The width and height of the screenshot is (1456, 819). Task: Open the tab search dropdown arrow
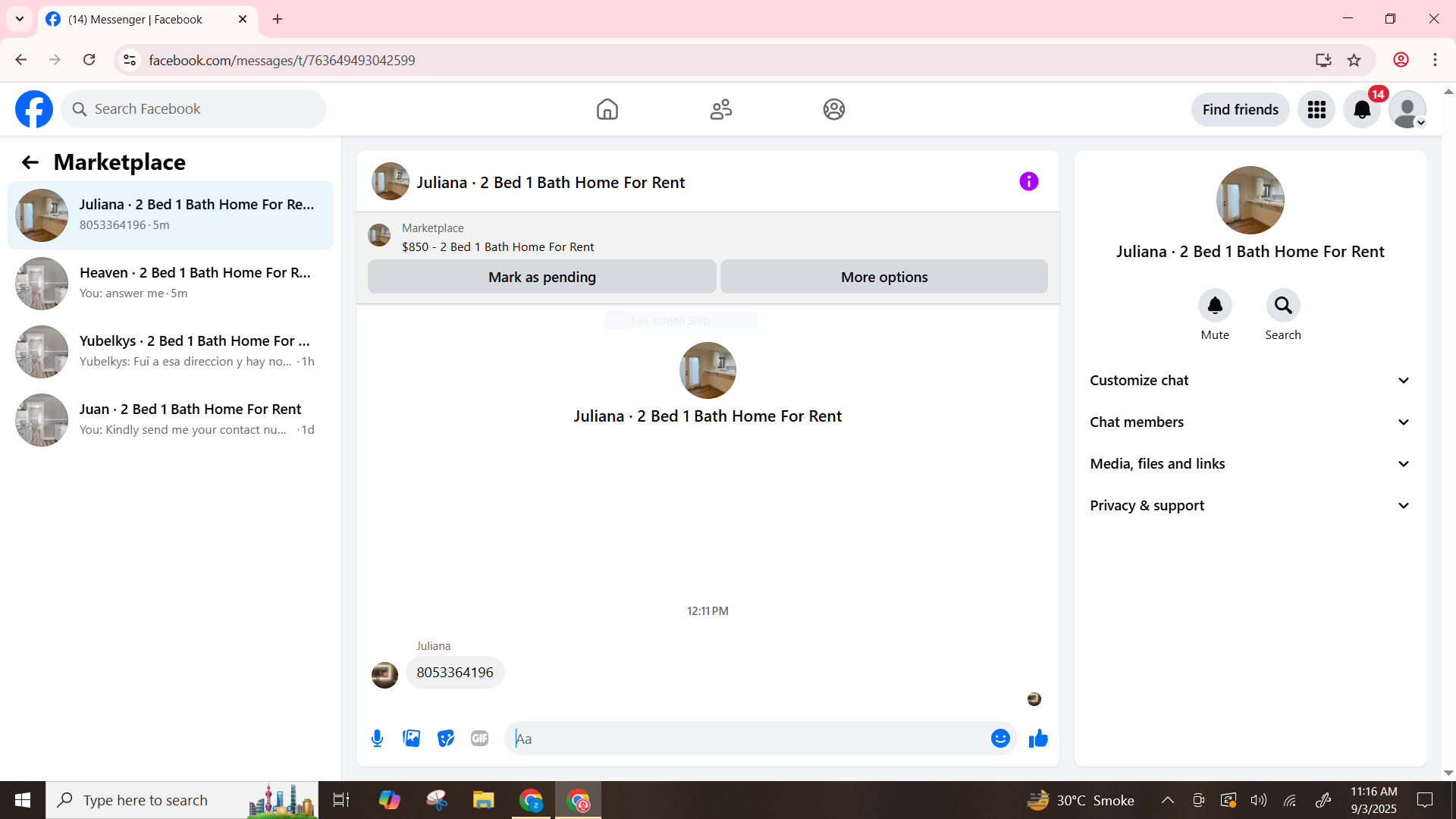20,20
